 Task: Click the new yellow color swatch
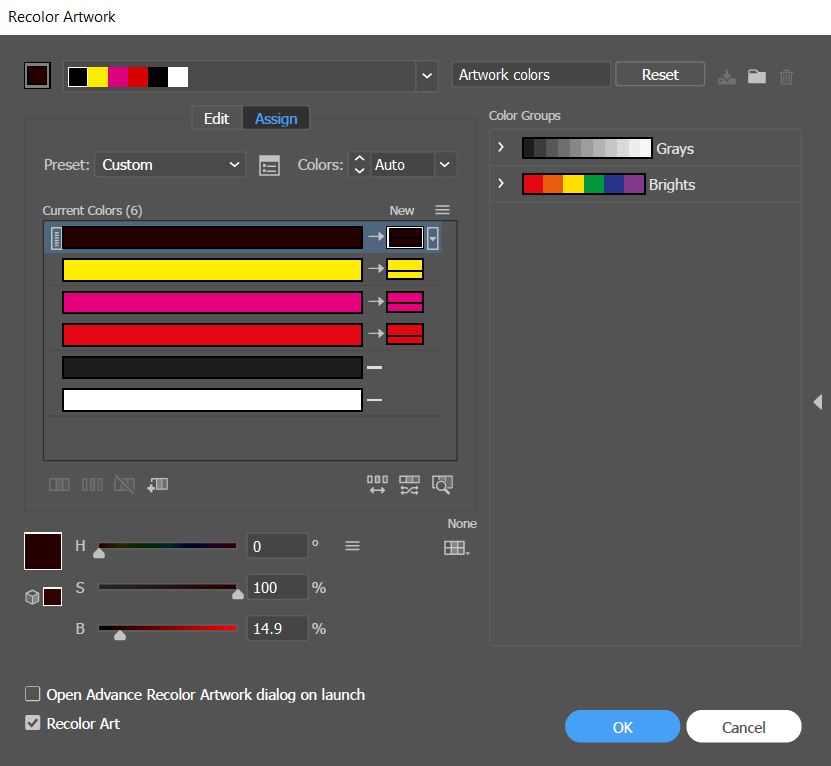tap(405, 269)
